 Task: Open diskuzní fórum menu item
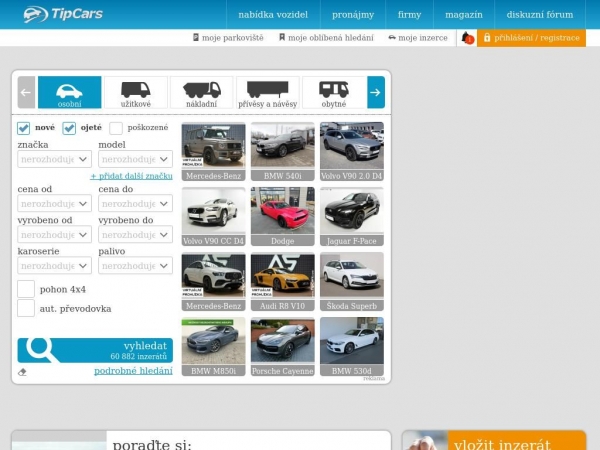click(540, 15)
